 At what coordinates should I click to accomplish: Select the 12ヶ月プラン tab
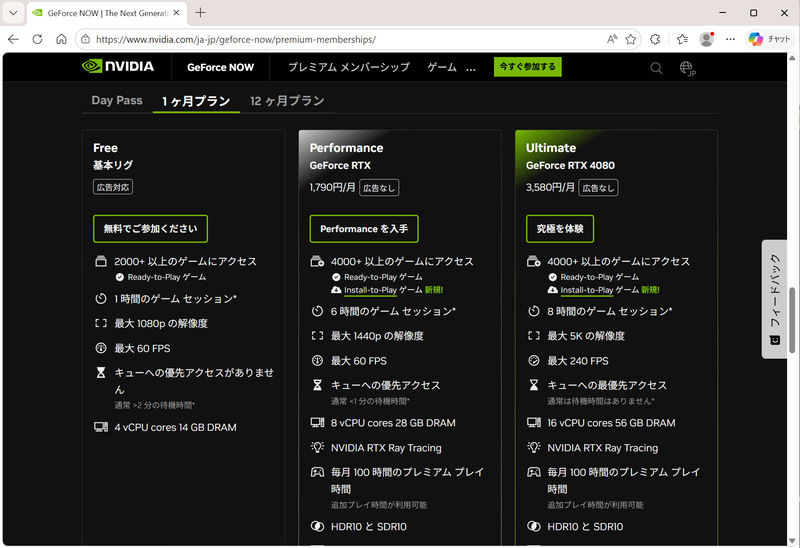pos(287,101)
